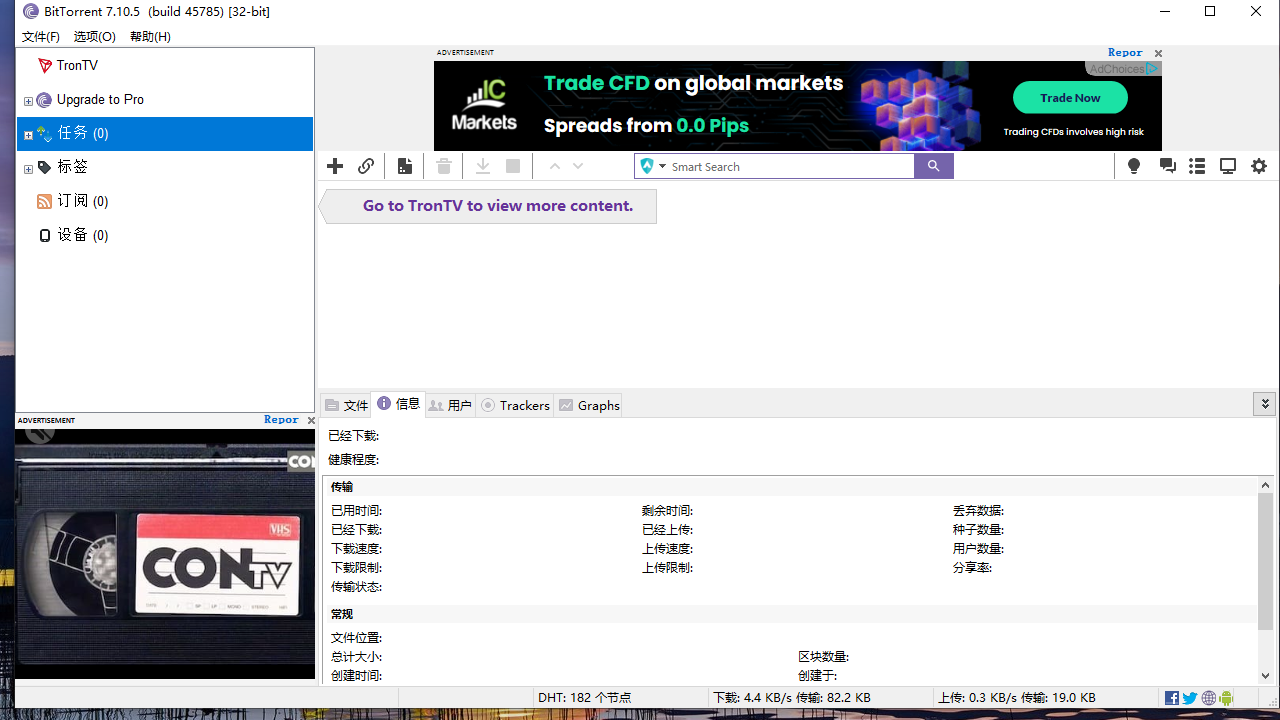1280x720 pixels.
Task: Open the 文件(F) menu
Action: (x=40, y=36)
